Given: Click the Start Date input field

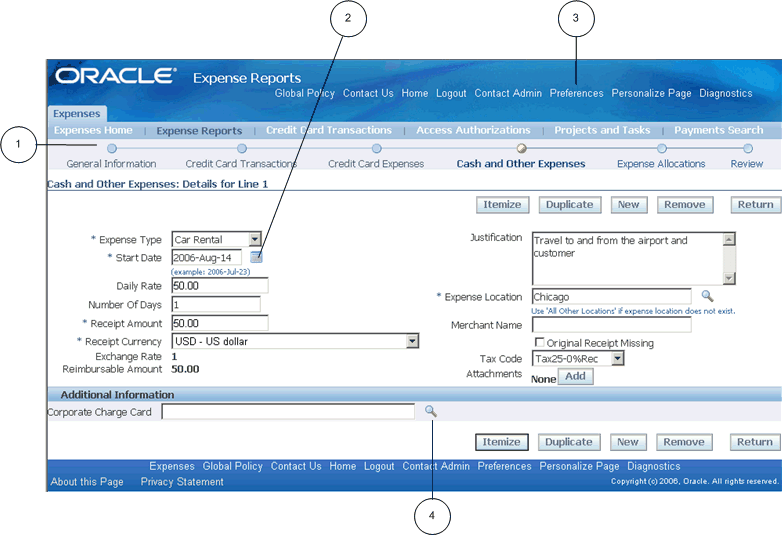Looking at the screenshot, I should pos(207,258).
